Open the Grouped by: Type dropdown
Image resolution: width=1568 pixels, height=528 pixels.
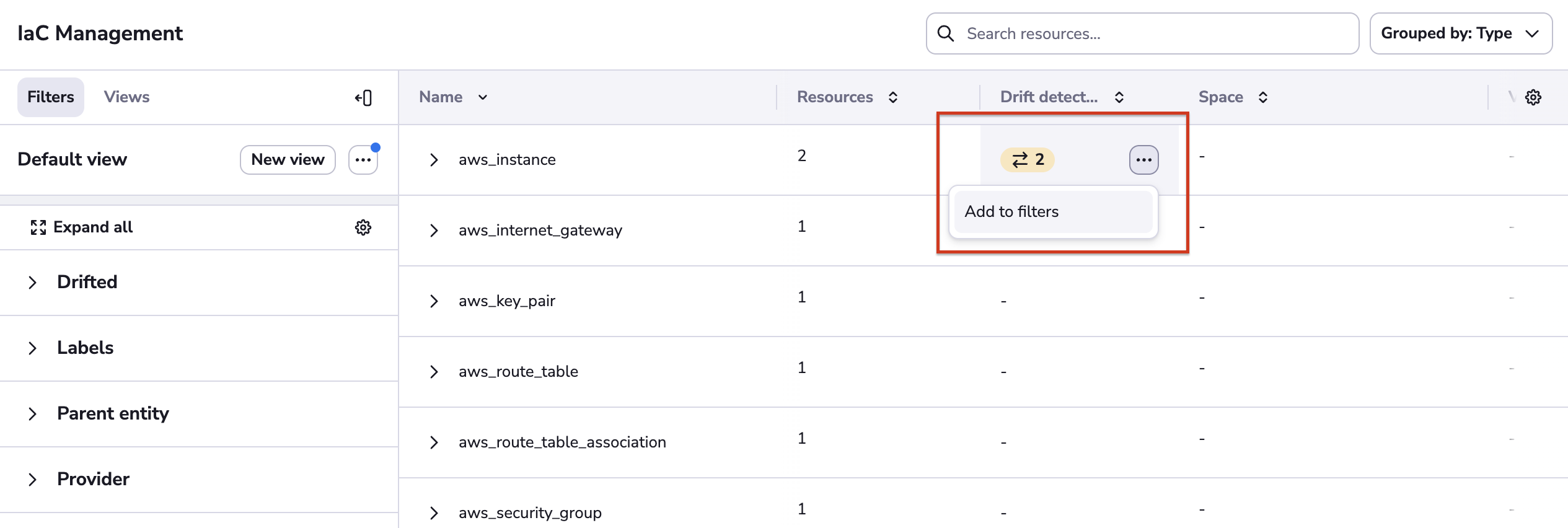coord(1460,33)
